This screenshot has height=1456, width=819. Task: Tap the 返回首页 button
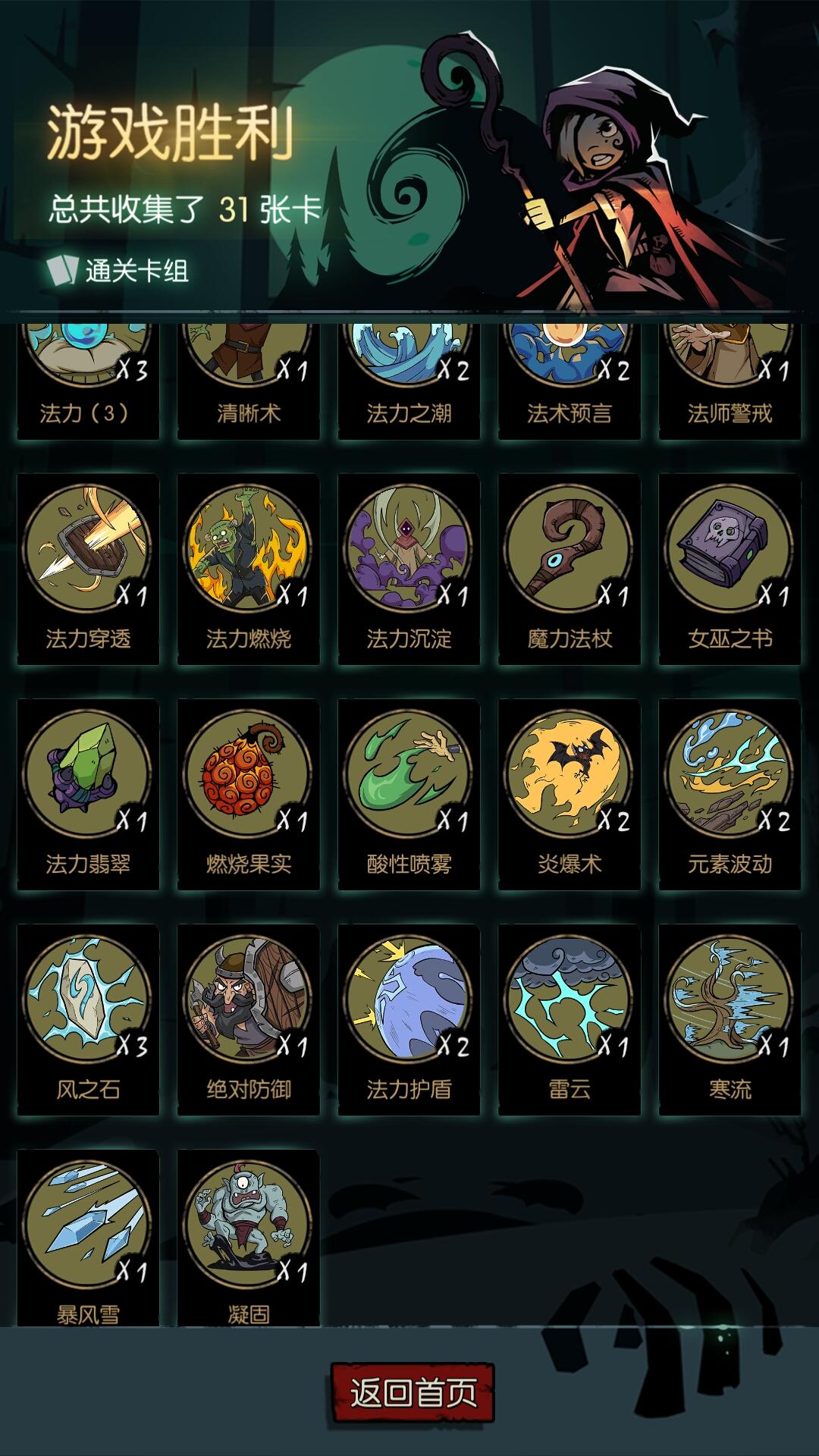coord(413,1392)
